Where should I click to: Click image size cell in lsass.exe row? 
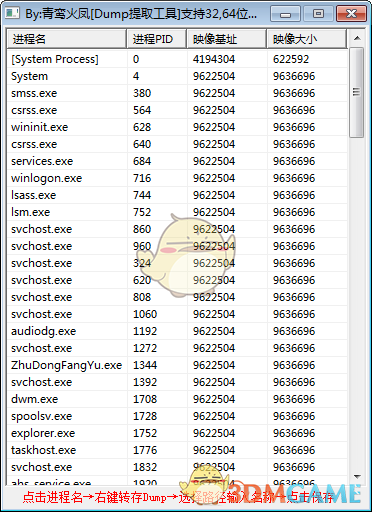[294, 195]
